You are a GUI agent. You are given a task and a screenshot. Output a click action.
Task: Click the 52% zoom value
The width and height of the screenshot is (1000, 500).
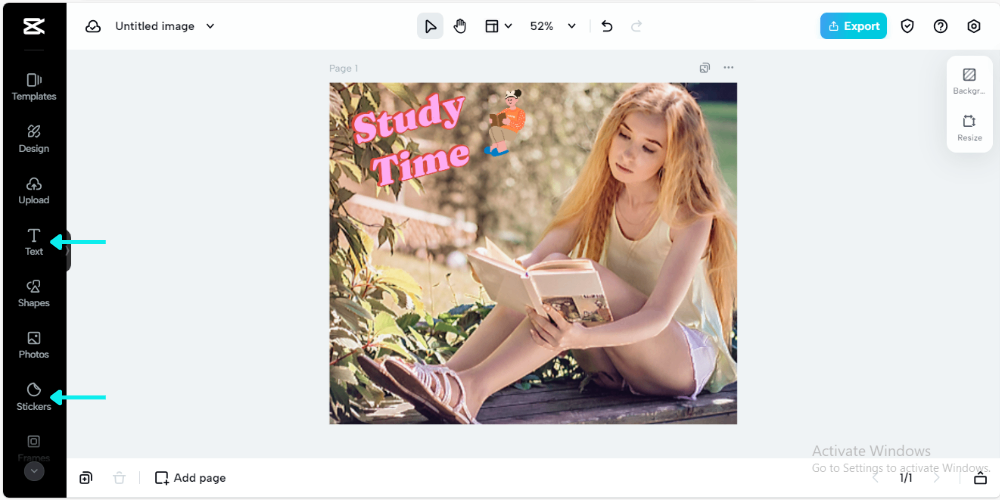pos(541,26)
